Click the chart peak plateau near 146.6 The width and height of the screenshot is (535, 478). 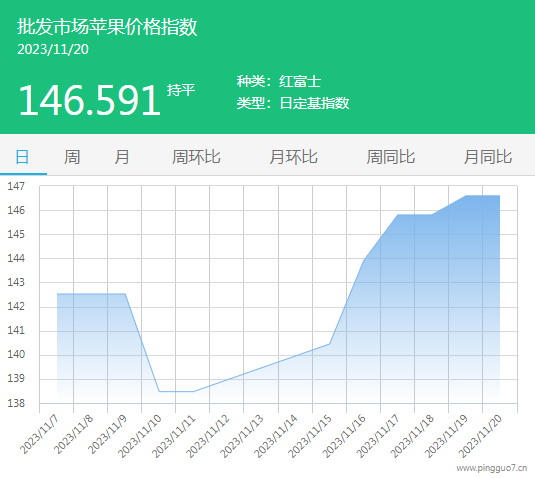[x=483, y=195]
